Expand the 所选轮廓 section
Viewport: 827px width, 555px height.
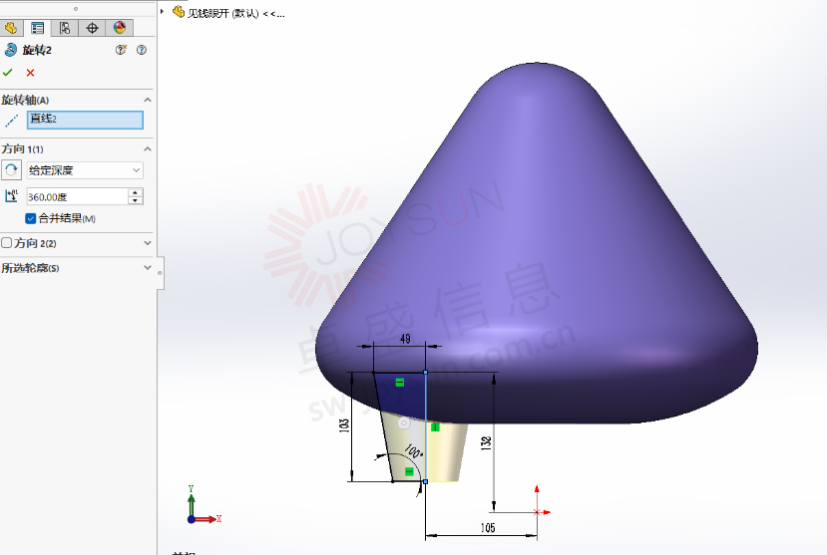tap(148, 268)
